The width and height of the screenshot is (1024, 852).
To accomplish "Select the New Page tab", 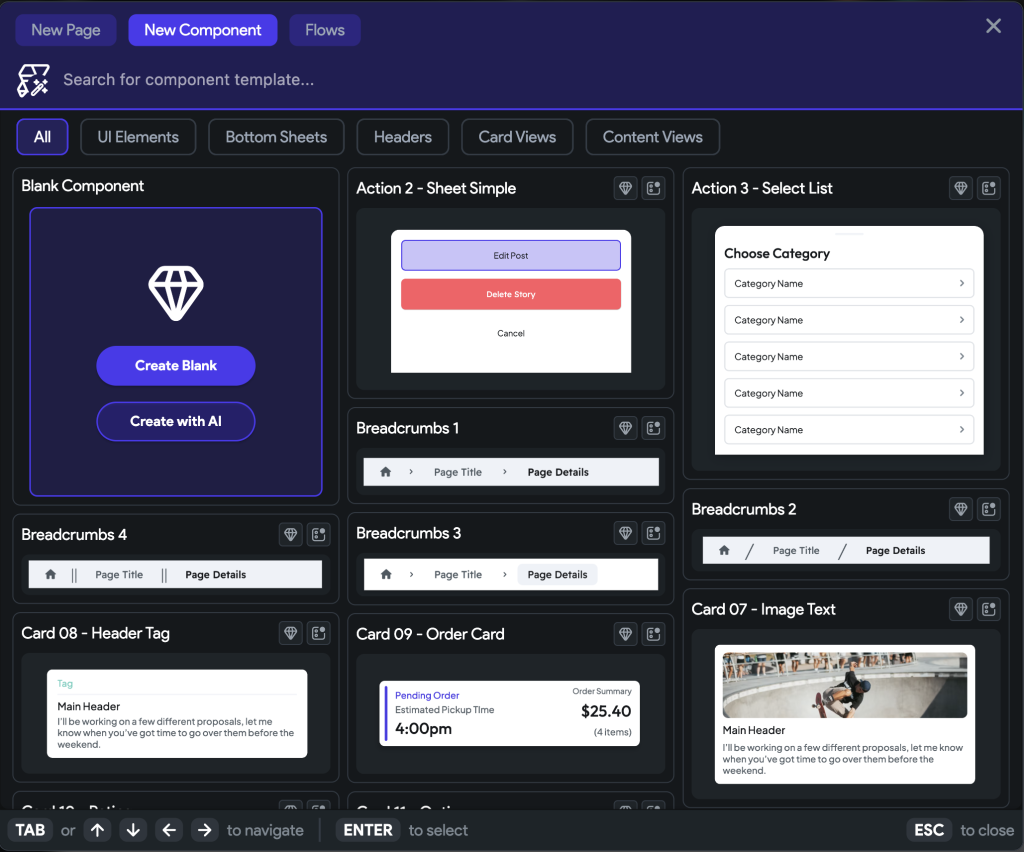I will 65,30.
